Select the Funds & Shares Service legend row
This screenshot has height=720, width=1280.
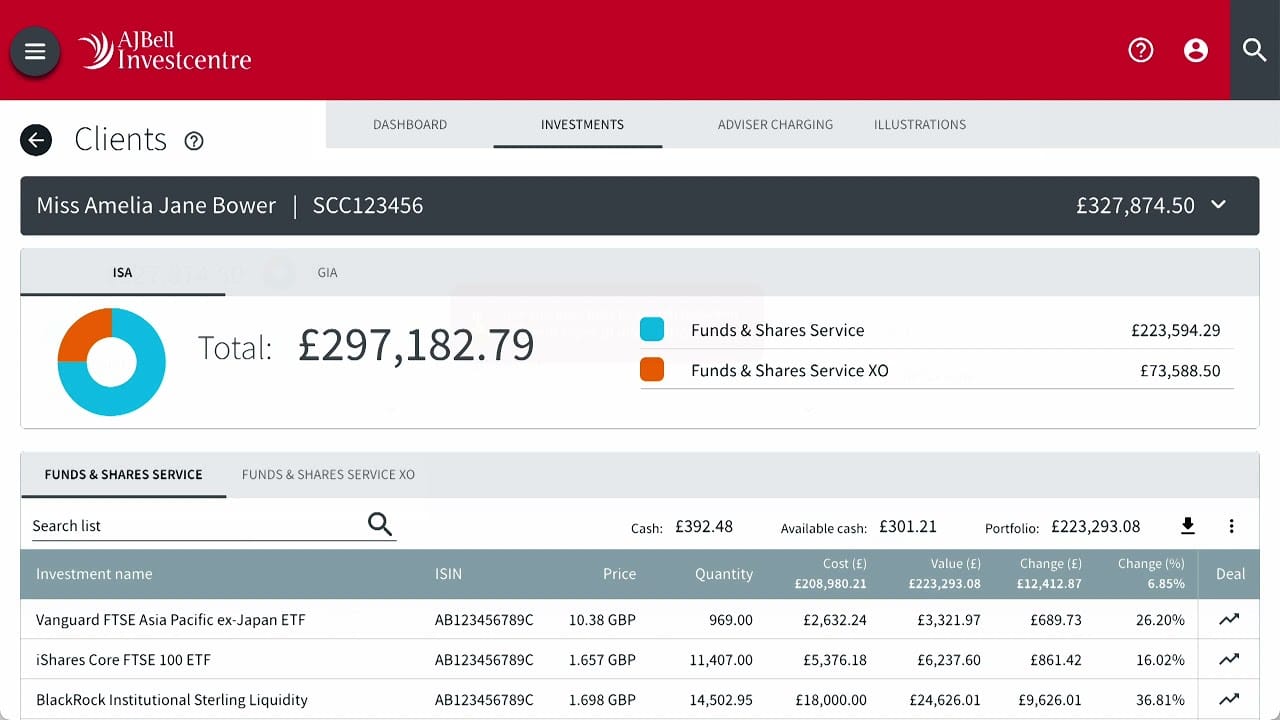[x=936, y=330]
